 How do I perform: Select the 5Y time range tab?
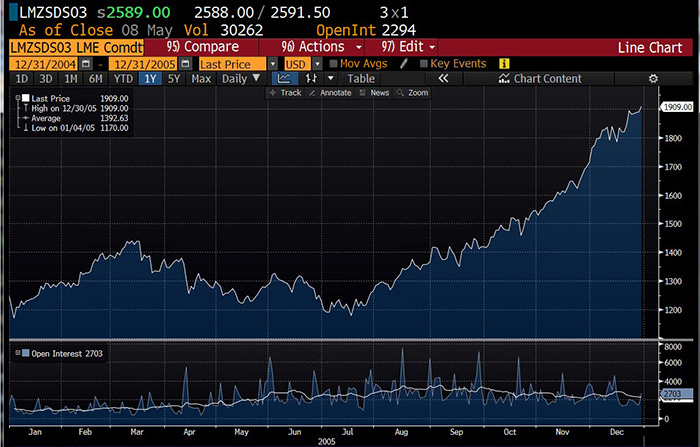pyautogui.click(x=175, y=78)
